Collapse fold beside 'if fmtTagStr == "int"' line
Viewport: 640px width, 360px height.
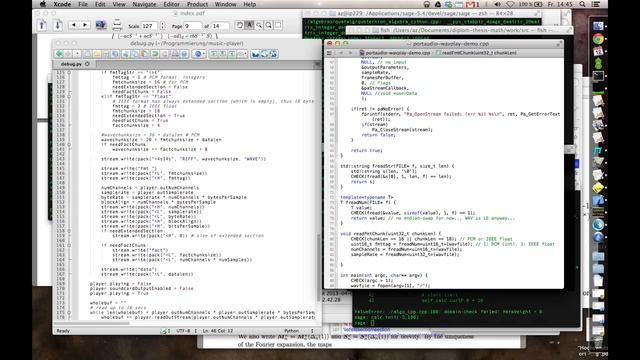pos(69,73)
